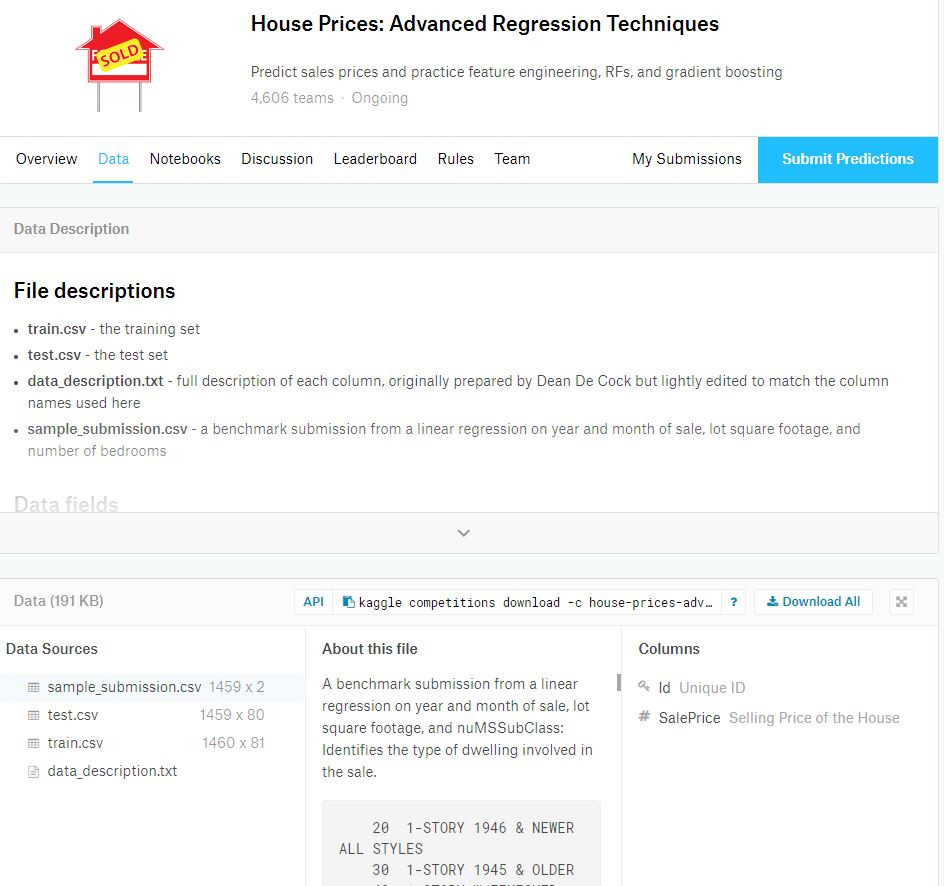The image size is (944, 886).
Task: Click the download arrow icon in Download All
Action: pos(772,601)
